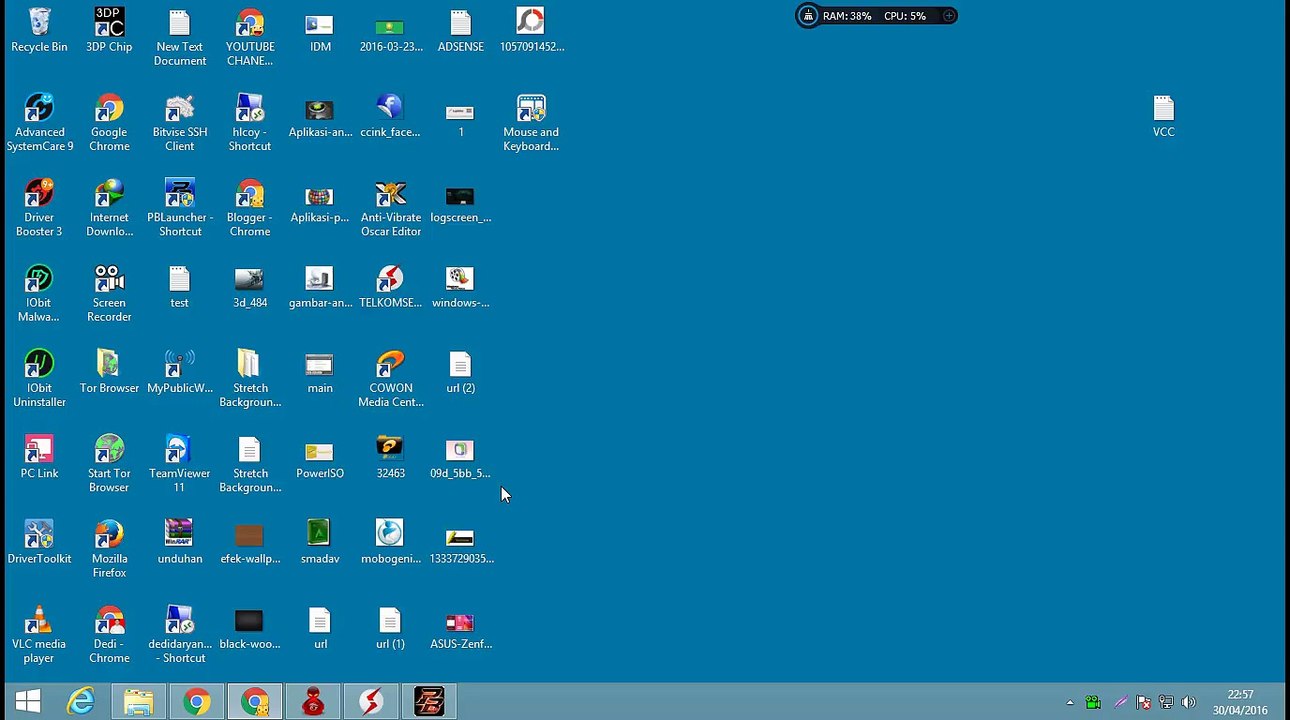Select the 3d_484 image file
The height and width of the screenshot is (720, 1290).
tap(250, 286)
